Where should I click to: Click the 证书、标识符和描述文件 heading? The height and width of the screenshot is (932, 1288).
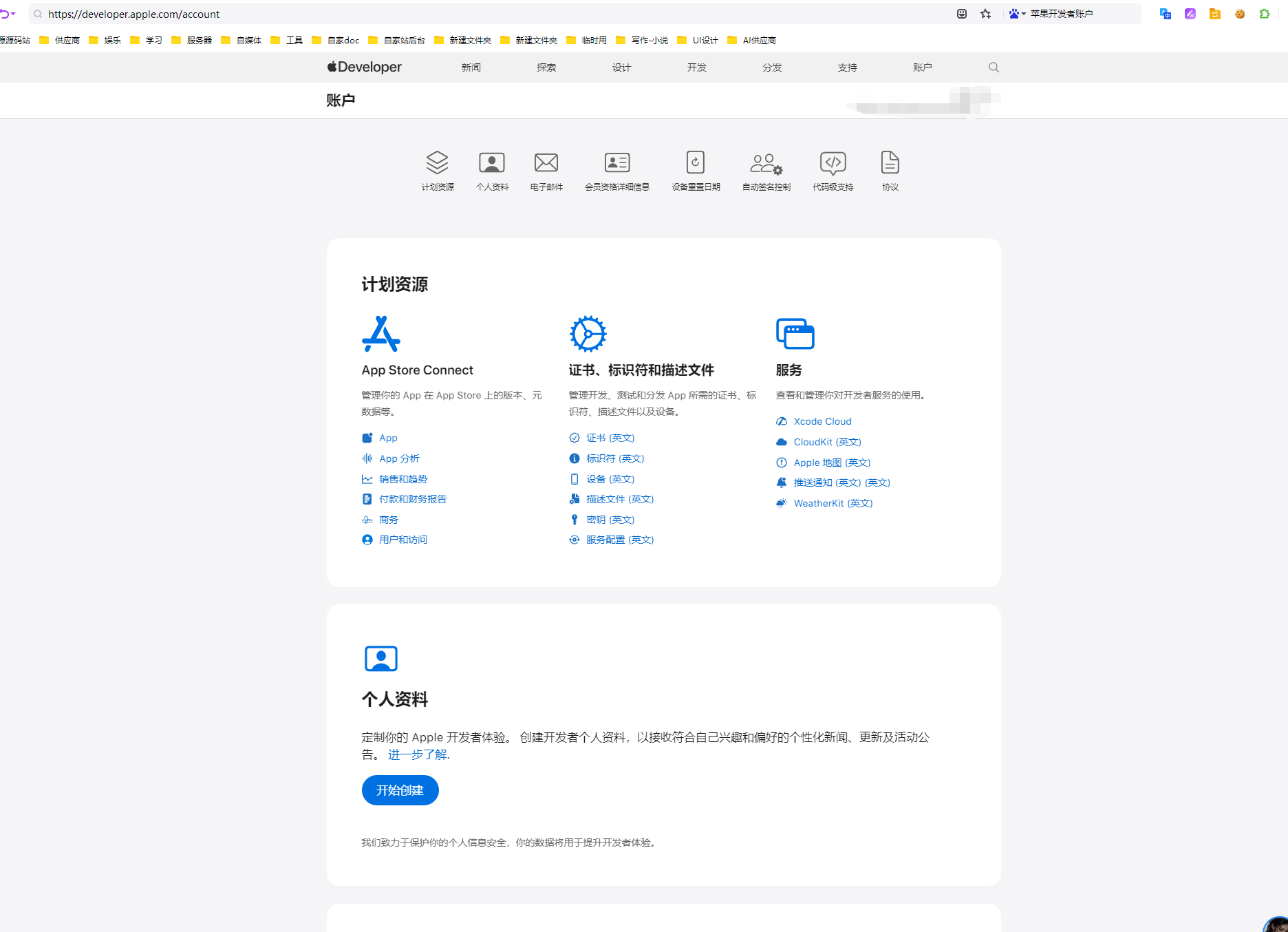pyautogui.click(x=641, y=370)
